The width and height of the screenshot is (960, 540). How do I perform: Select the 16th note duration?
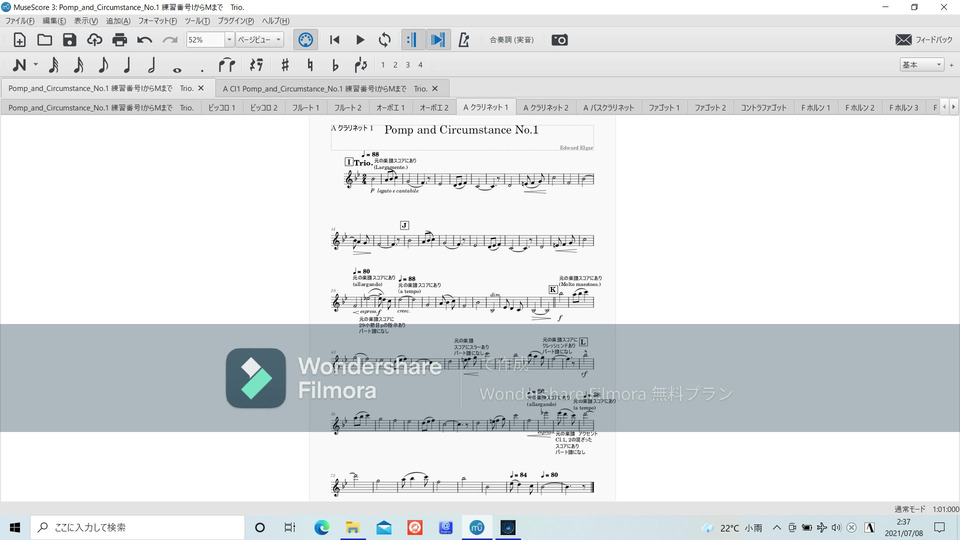78,65
